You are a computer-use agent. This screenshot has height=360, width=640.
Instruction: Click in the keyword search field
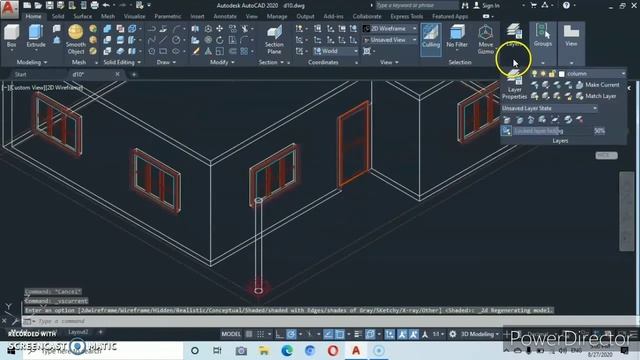[416, 5]
